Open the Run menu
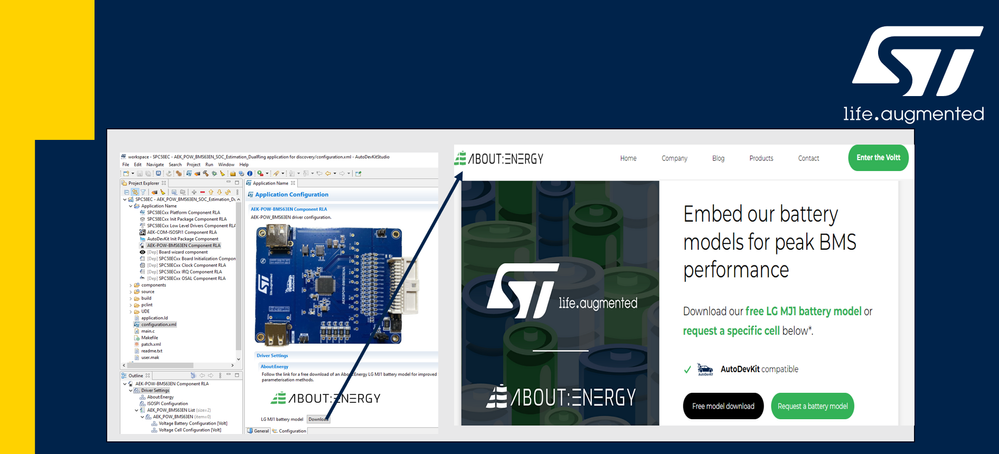This screenshot has width=999, height=454. [x=209, y=164]
